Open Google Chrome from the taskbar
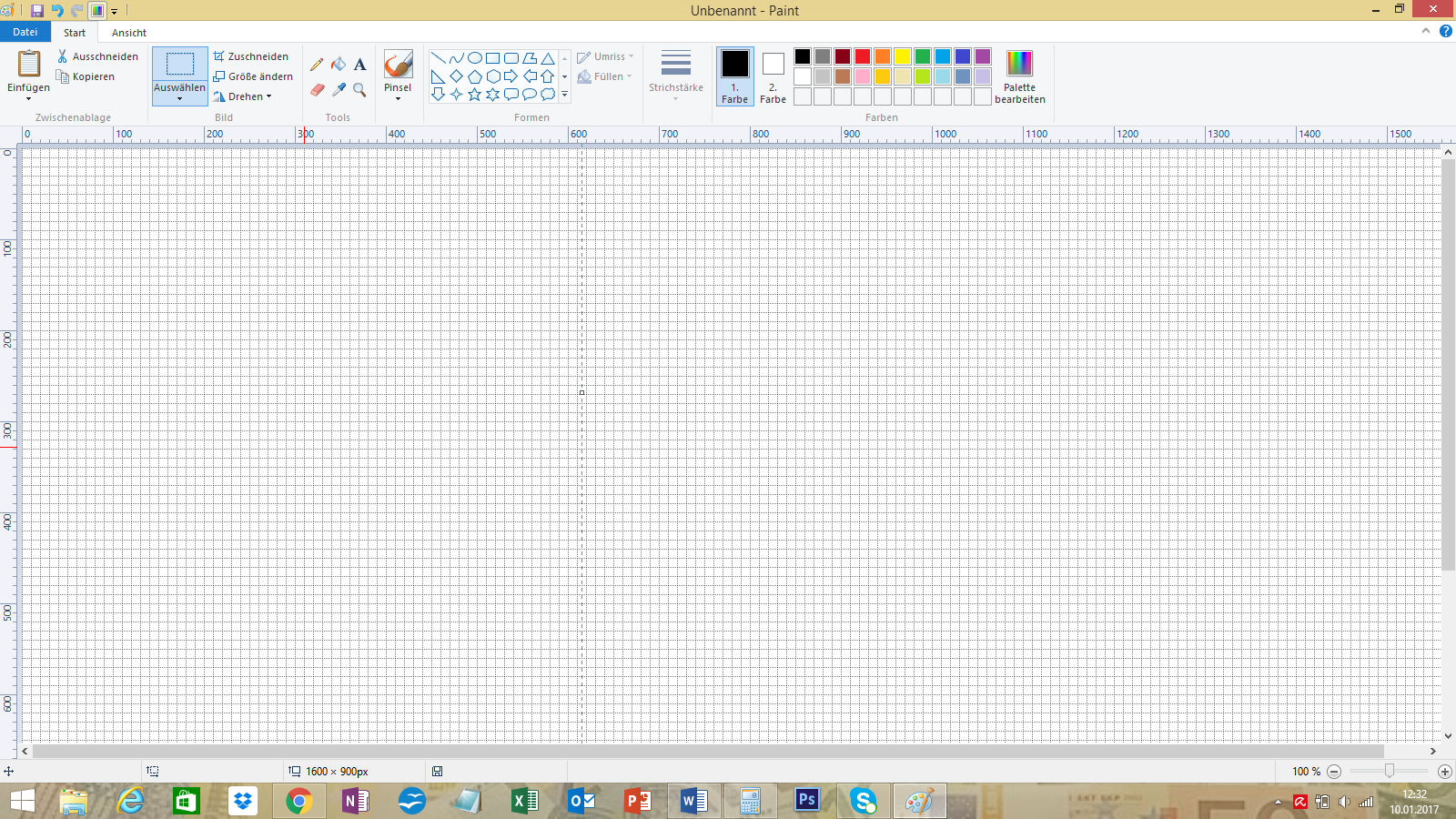The image size is (1456, 819). [298, 801]
